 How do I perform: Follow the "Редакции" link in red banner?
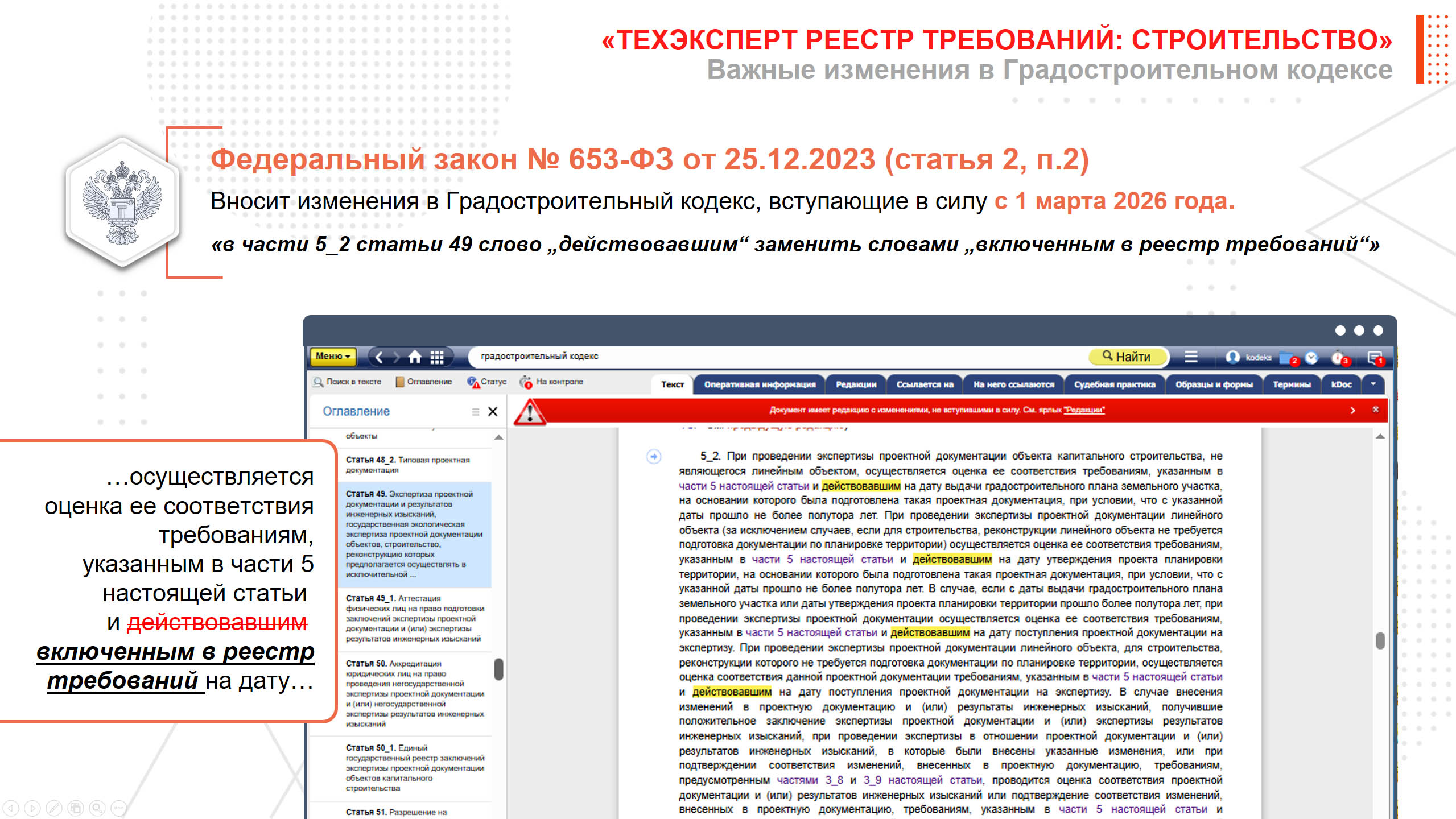coord(1084,410)
